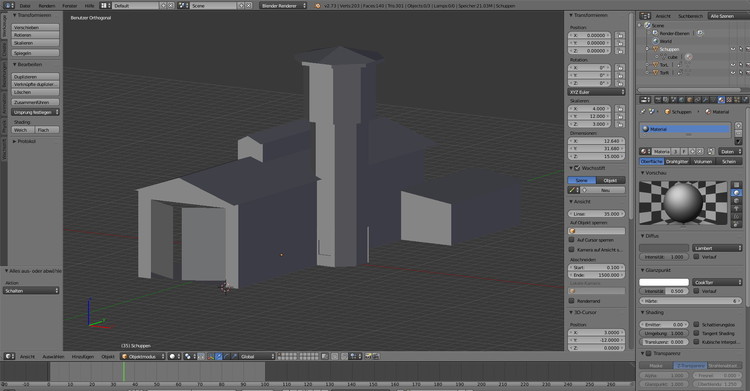
Task: Select the rotate manipulator icon in the header
Action: click(227, 357)
